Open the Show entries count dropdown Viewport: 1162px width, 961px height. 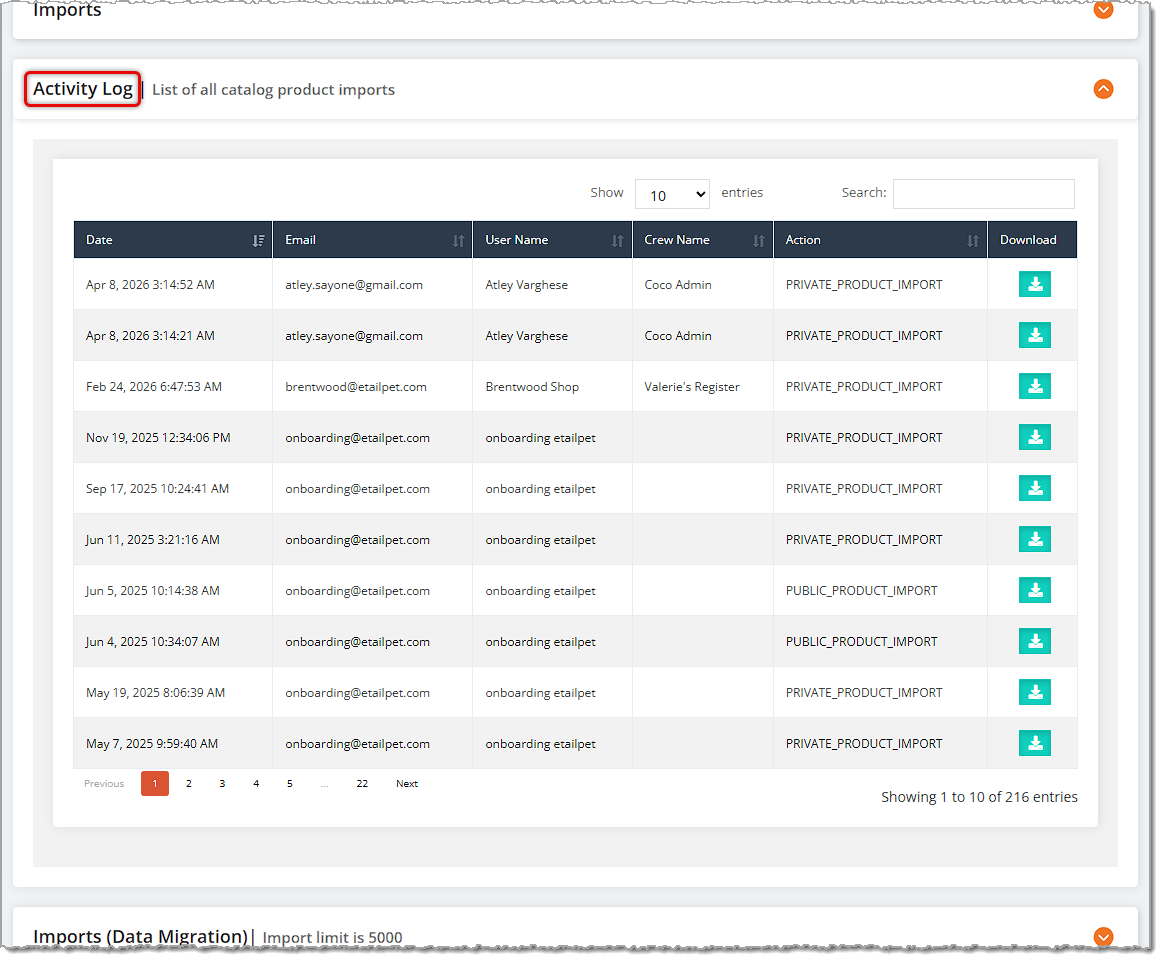click(672, 194)
